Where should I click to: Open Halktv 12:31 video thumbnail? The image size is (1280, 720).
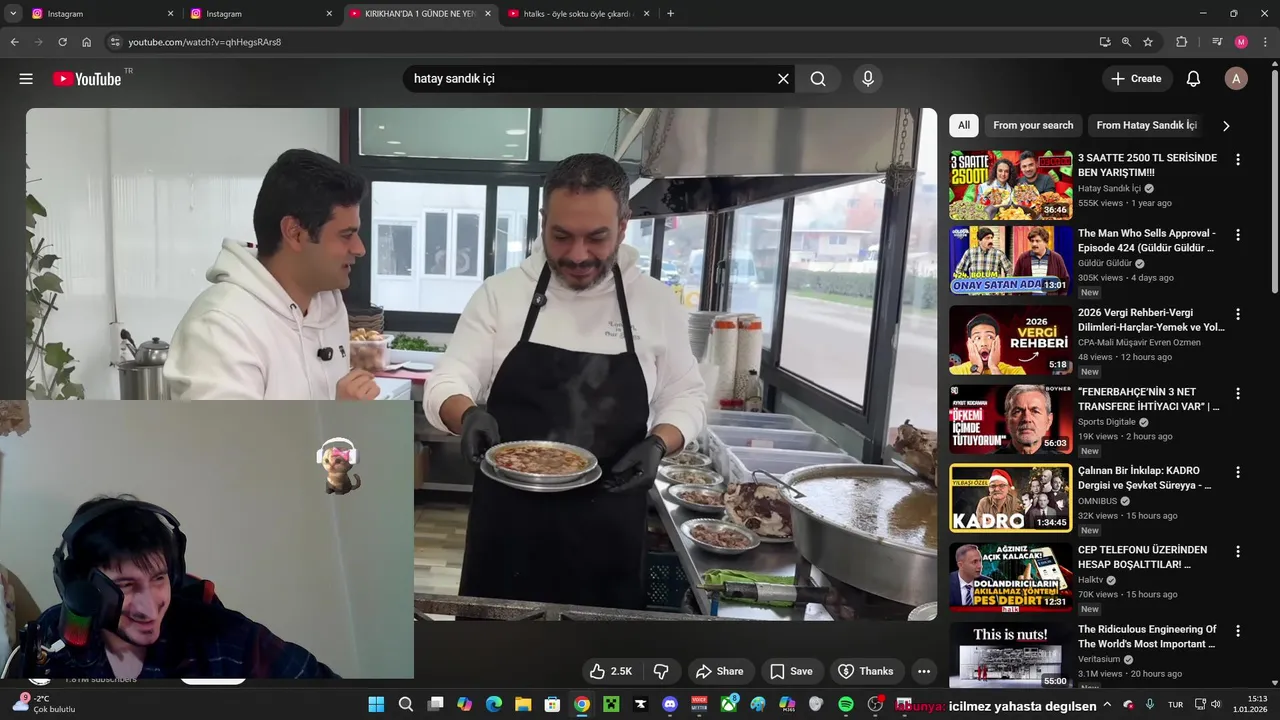tap(1011, 577)
